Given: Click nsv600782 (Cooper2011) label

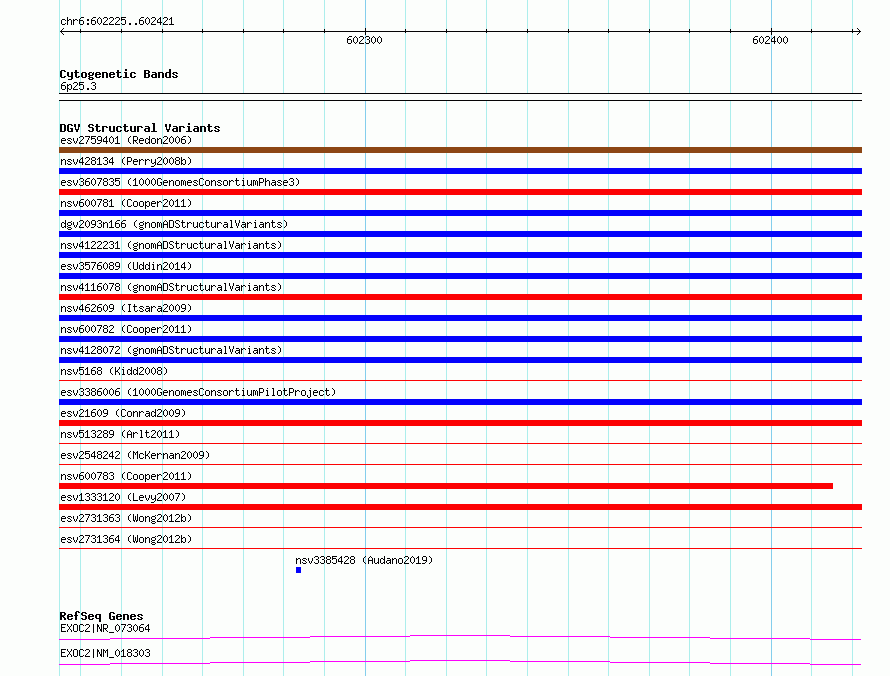Looking at the screenshot, I should tap(126, 329).
